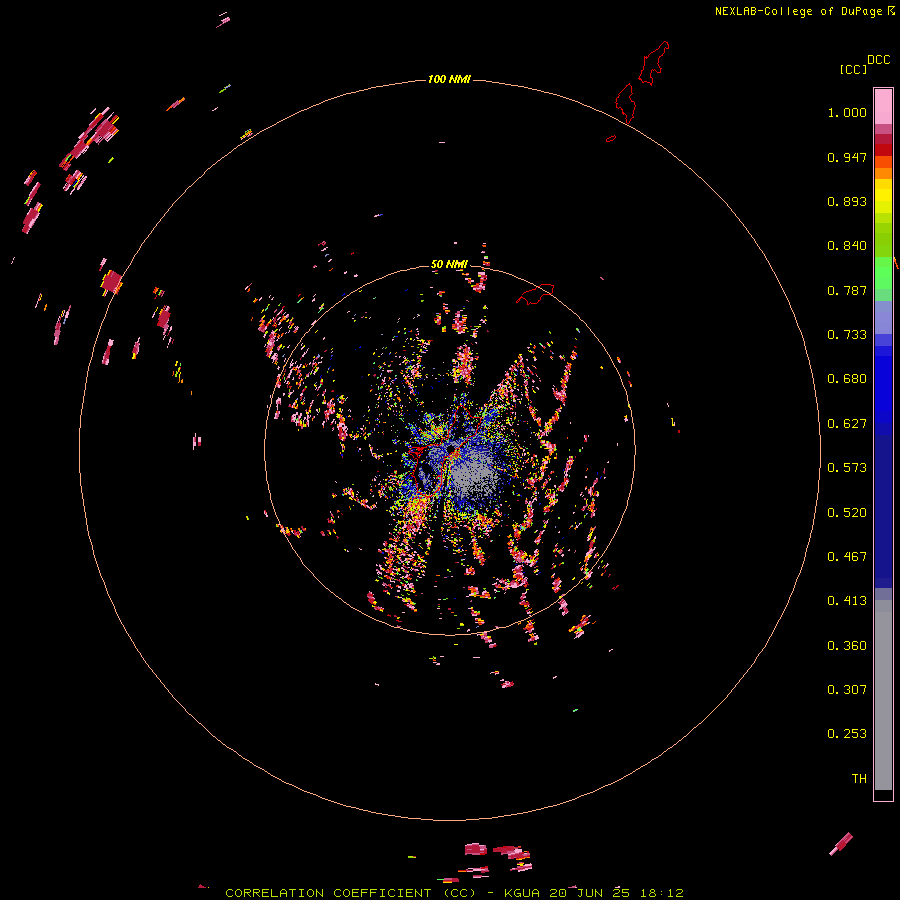900x900 pixels.
Task: Click the 0.573 scale value
Action: 847,468
